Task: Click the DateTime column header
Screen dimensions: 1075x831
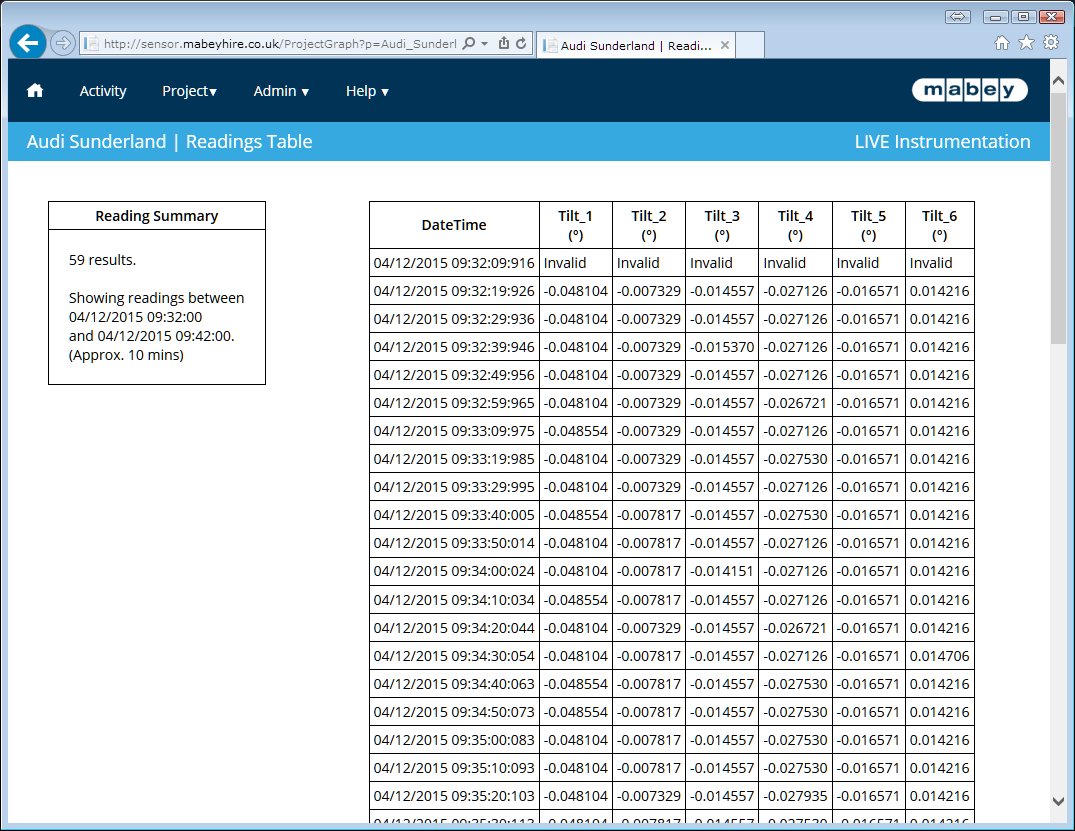Action: pyautogui.click(x=454, y=225)
